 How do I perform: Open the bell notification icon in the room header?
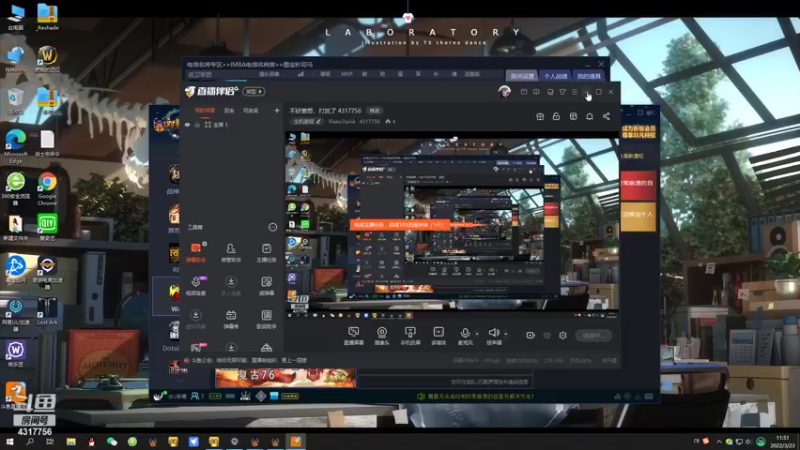click(589, 116)
